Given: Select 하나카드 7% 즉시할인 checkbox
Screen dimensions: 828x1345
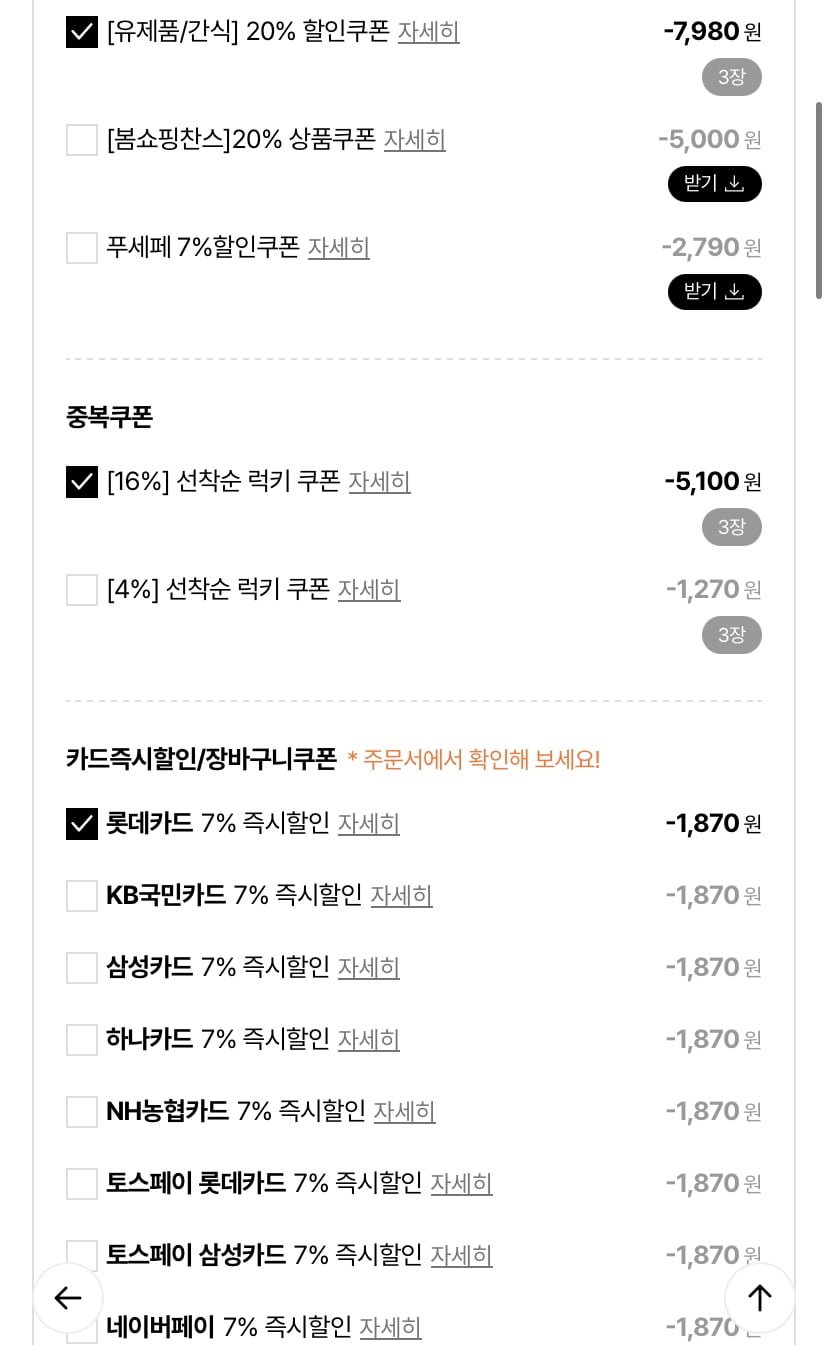Looking at the screenshot, I should pos(82,1040).
